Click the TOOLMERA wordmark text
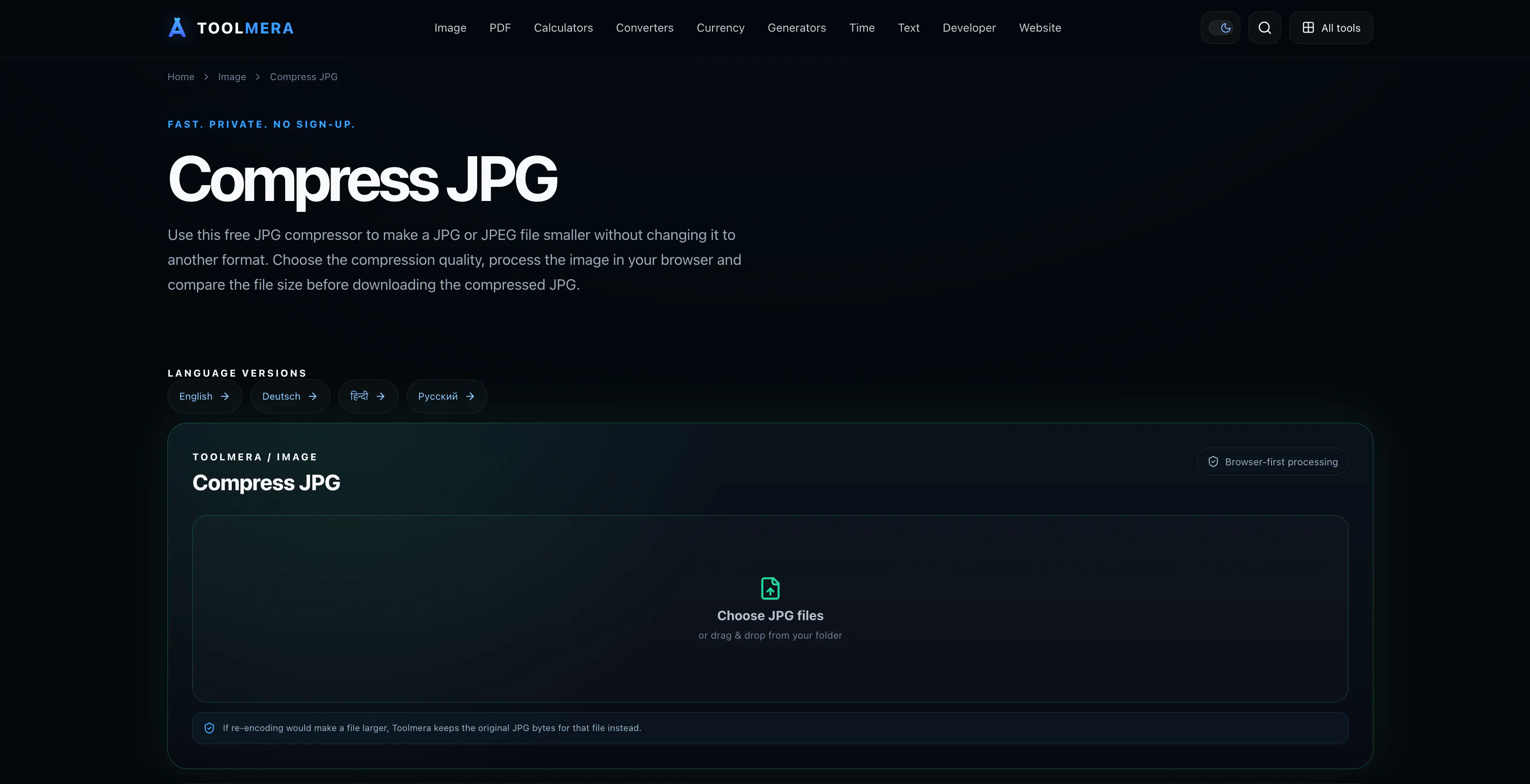Screen dimensions: 1530x784 (245, 28)
